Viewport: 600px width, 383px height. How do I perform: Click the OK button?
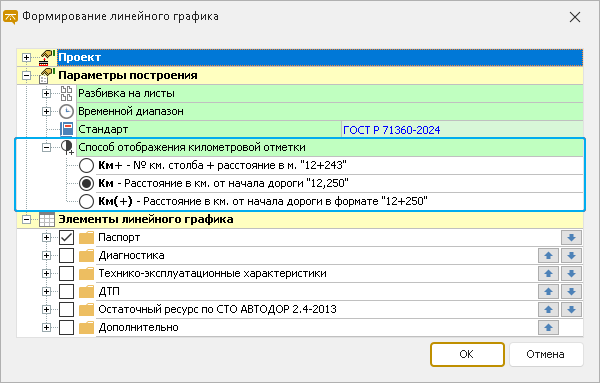467,355
